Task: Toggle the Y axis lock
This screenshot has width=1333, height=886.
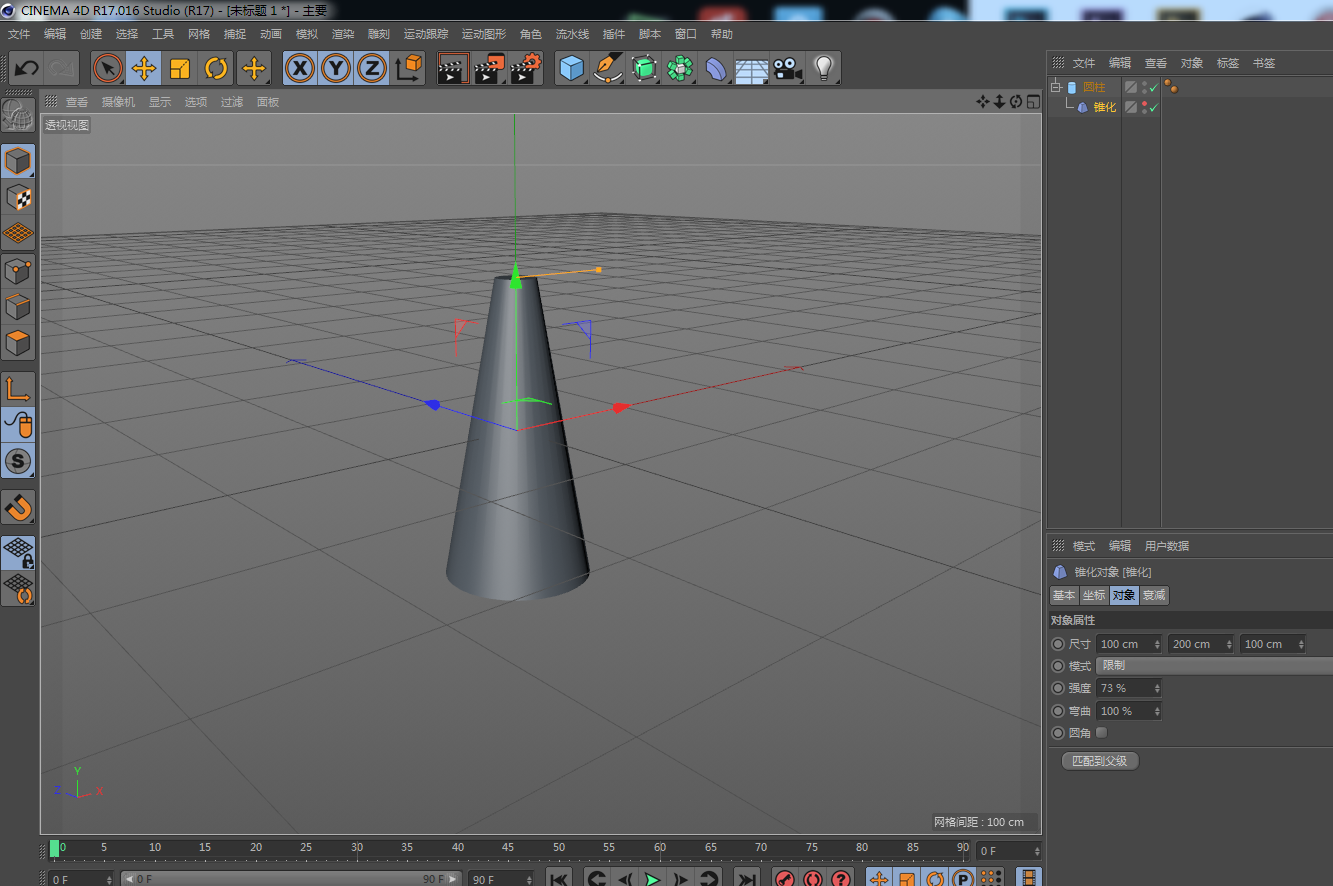Action: point(336,69)
